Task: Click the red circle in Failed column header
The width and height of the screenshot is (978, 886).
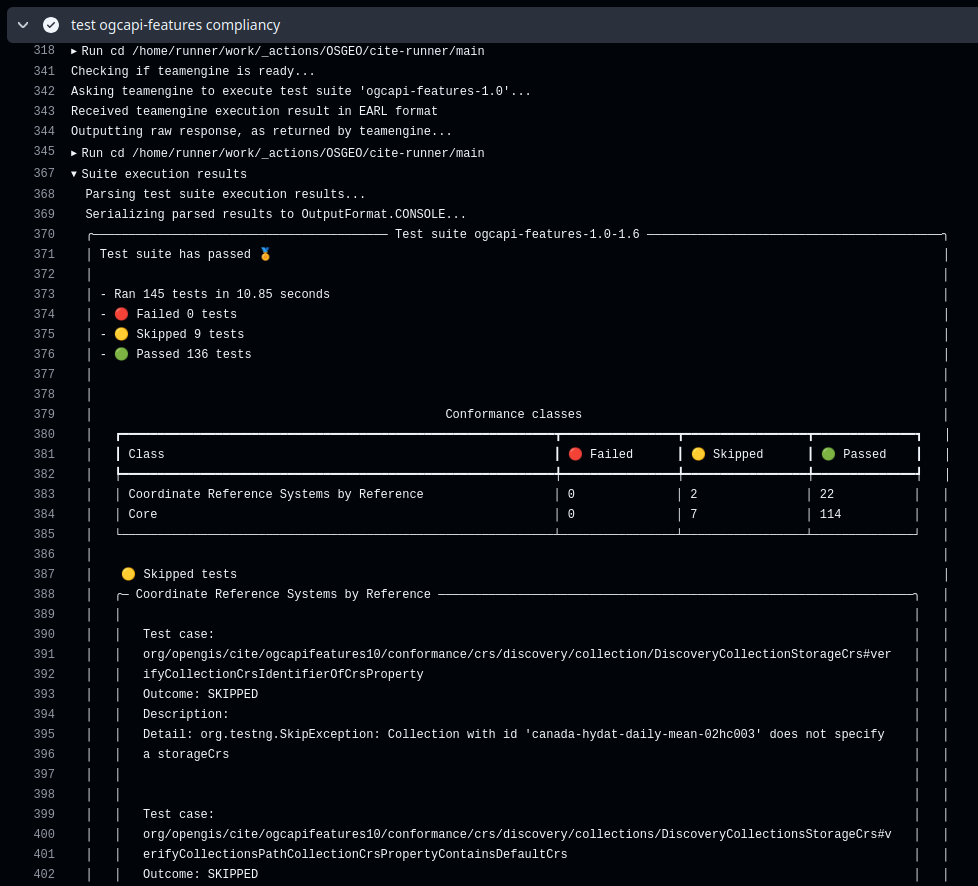Action: point(576,454)
